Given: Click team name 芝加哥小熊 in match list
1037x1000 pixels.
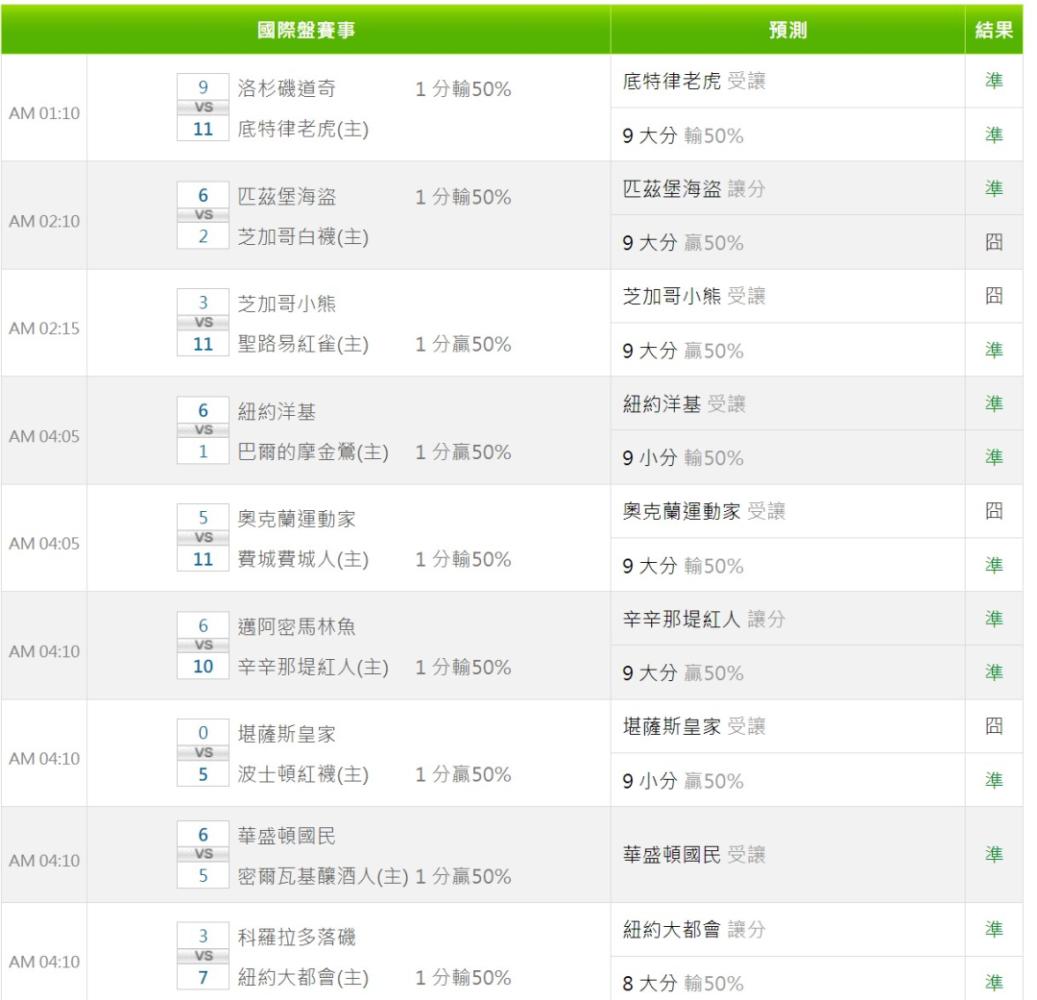Looking at the screenshot, I should (x=286, y=304).
